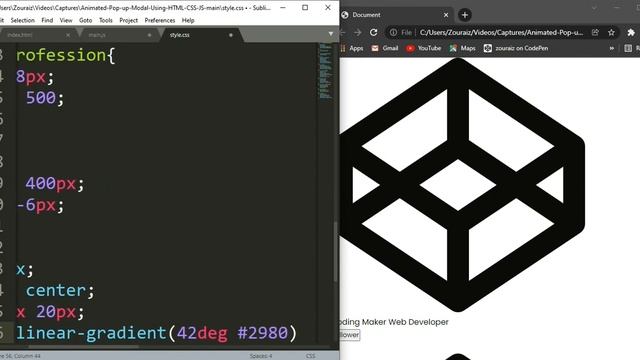
Task: Bookmark this page with the star icon
Action: click(611, 32)
